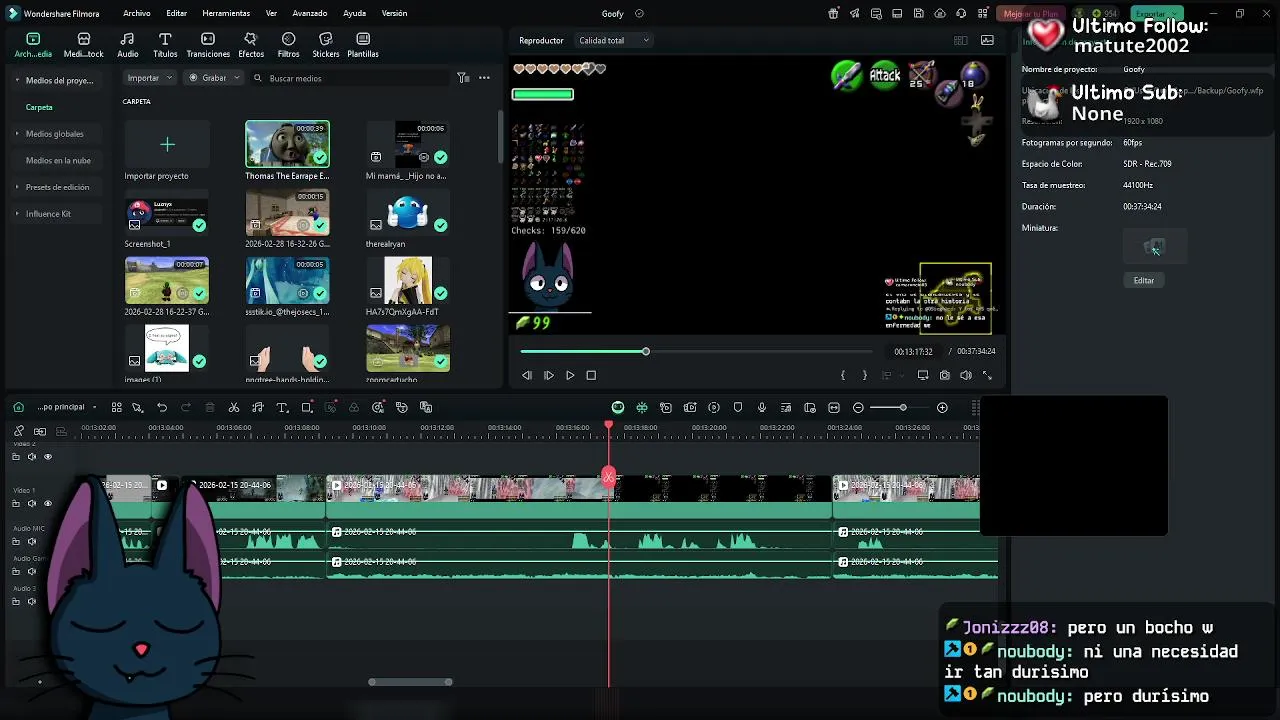Select the timeline crop tool
Viewport: 1280px width, 720px height.
click(x=307, y=407)
